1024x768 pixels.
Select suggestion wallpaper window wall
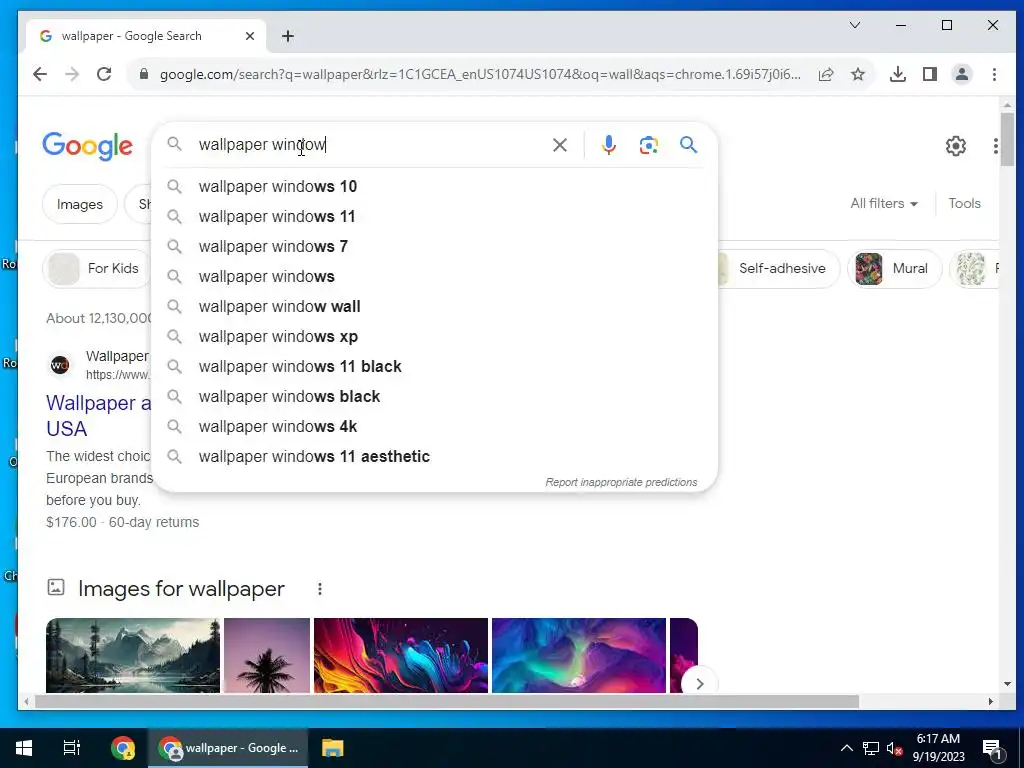[434, 307]
